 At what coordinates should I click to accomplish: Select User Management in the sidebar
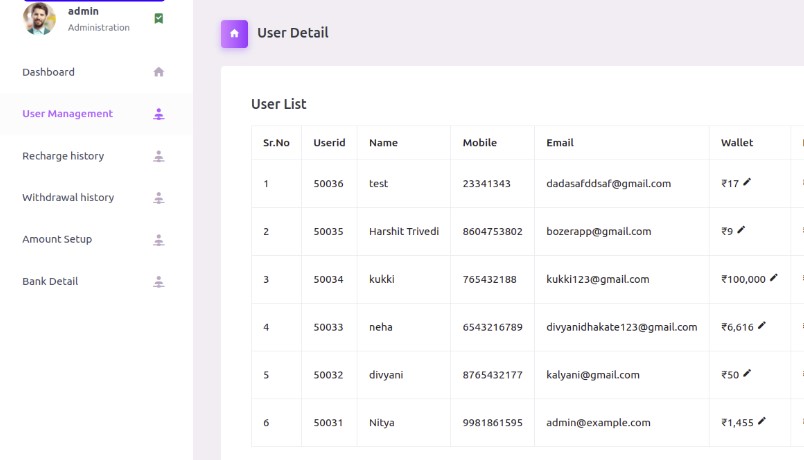pos(67,114)
